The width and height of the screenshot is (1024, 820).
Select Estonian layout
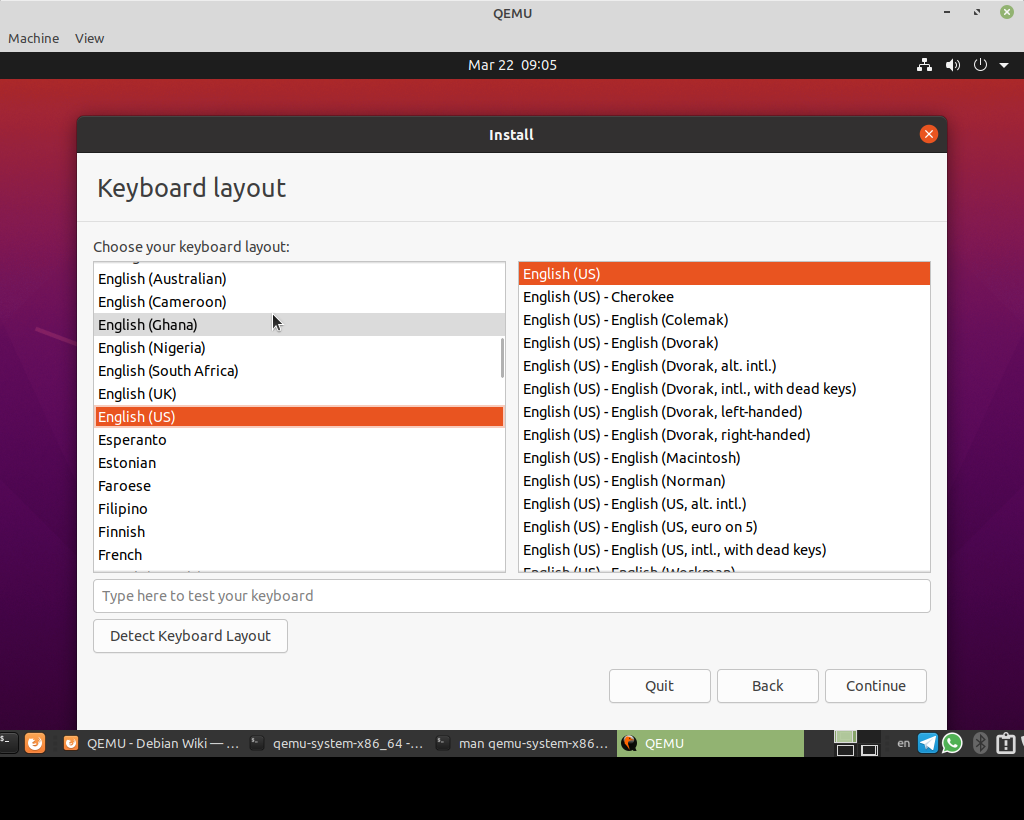point(299,463)
